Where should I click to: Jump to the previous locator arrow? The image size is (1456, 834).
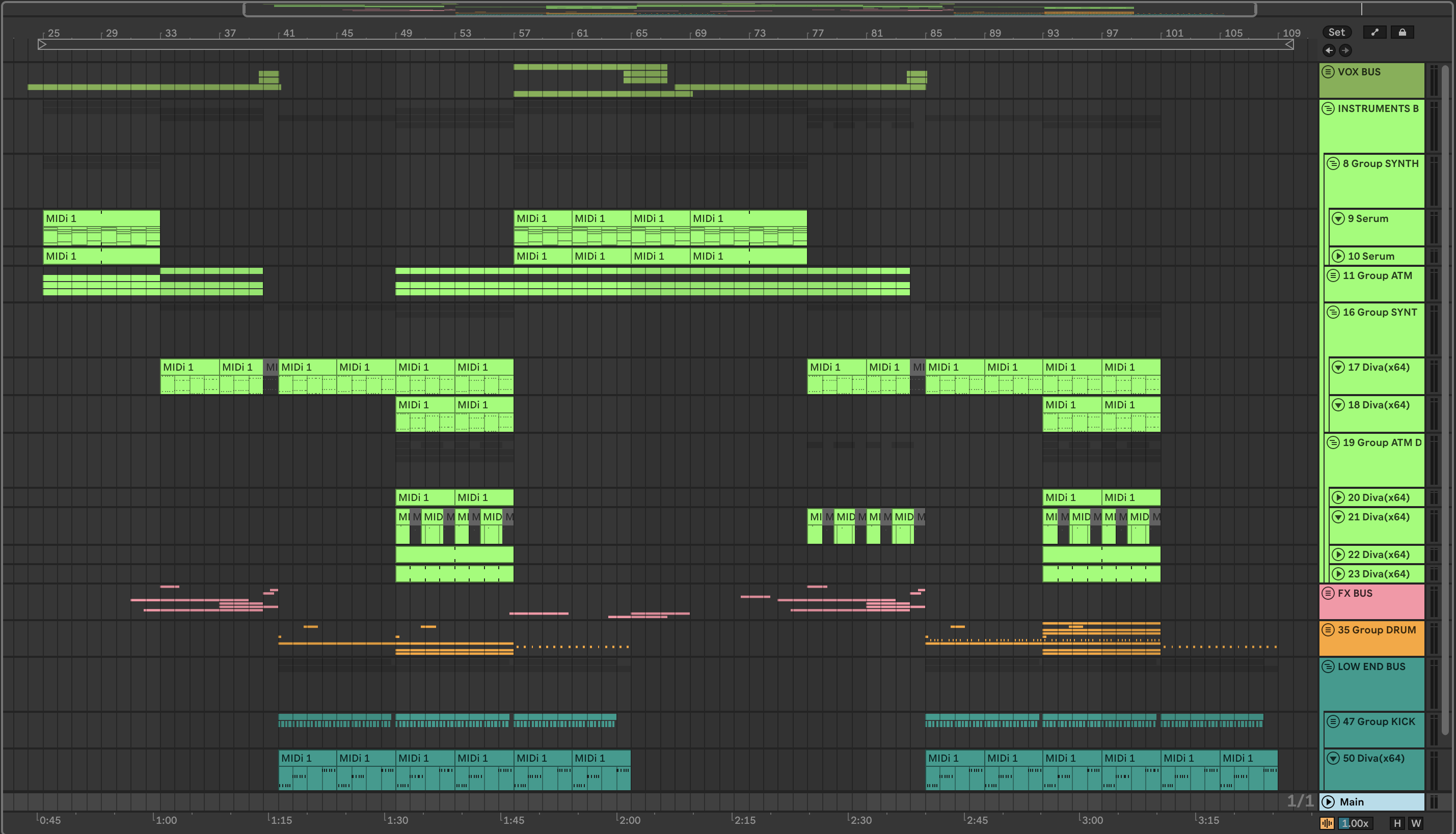click(1329, 50)
